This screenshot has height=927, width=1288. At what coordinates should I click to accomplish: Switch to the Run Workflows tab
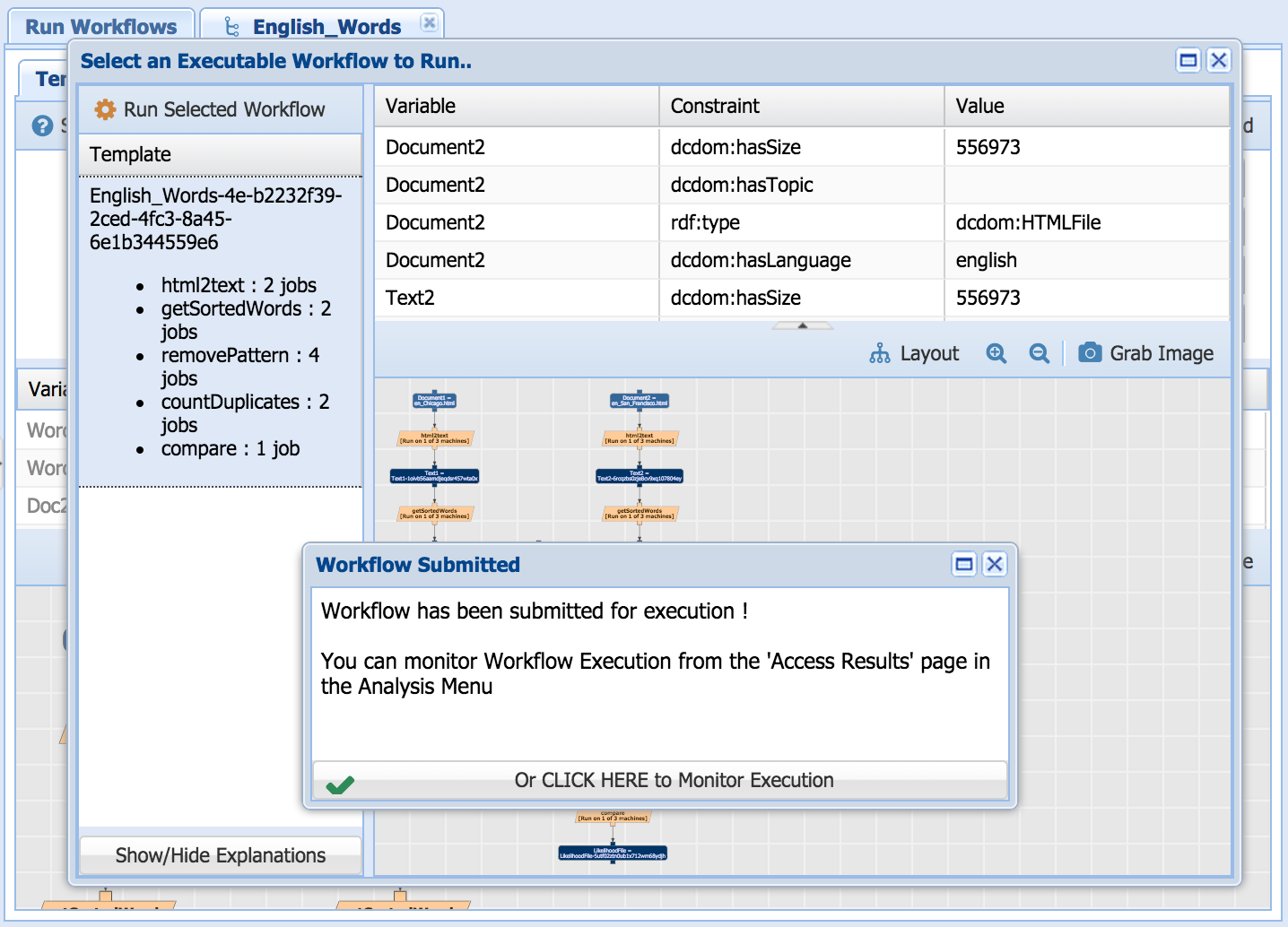pyautogui.click(x=100, y=27)
